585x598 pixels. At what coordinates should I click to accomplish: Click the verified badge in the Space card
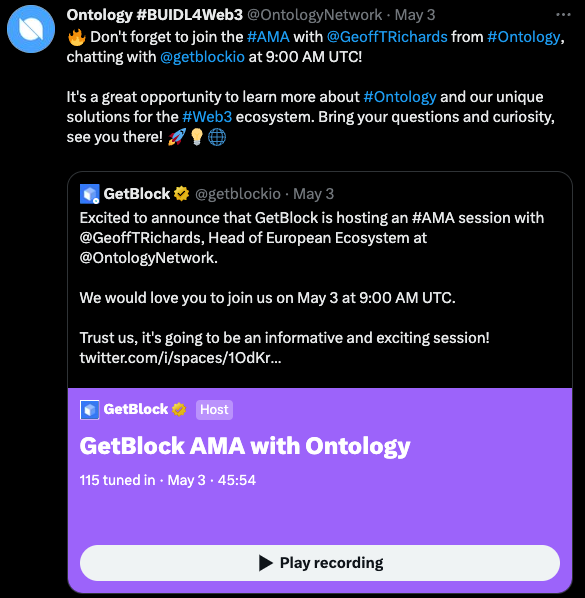coord(179,409)
